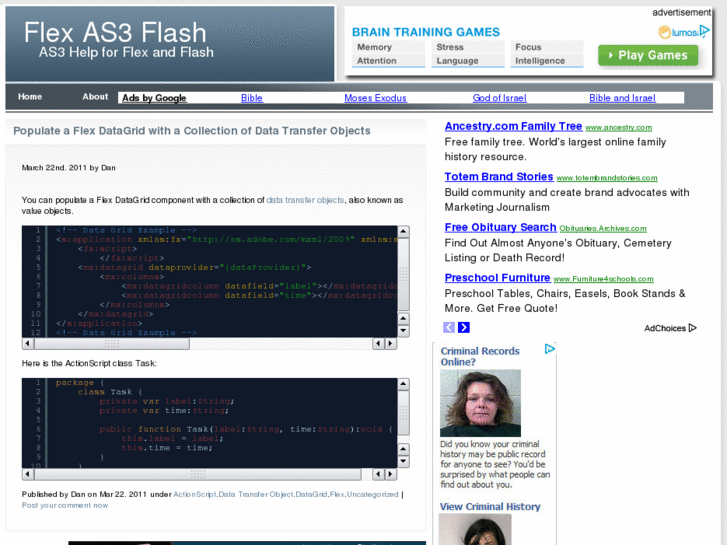
Task: Open Free Obituary Search ad
Action: [500, 227]
